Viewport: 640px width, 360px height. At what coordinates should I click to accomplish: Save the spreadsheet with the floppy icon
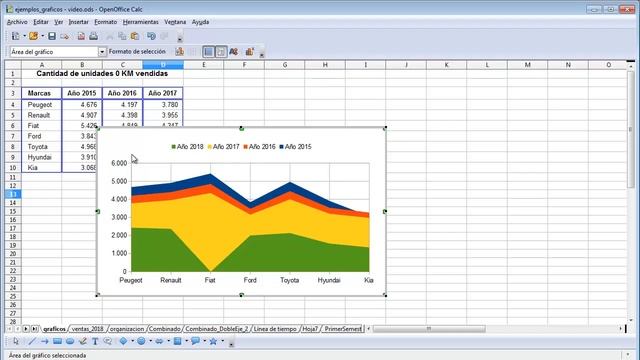point(52,36)
